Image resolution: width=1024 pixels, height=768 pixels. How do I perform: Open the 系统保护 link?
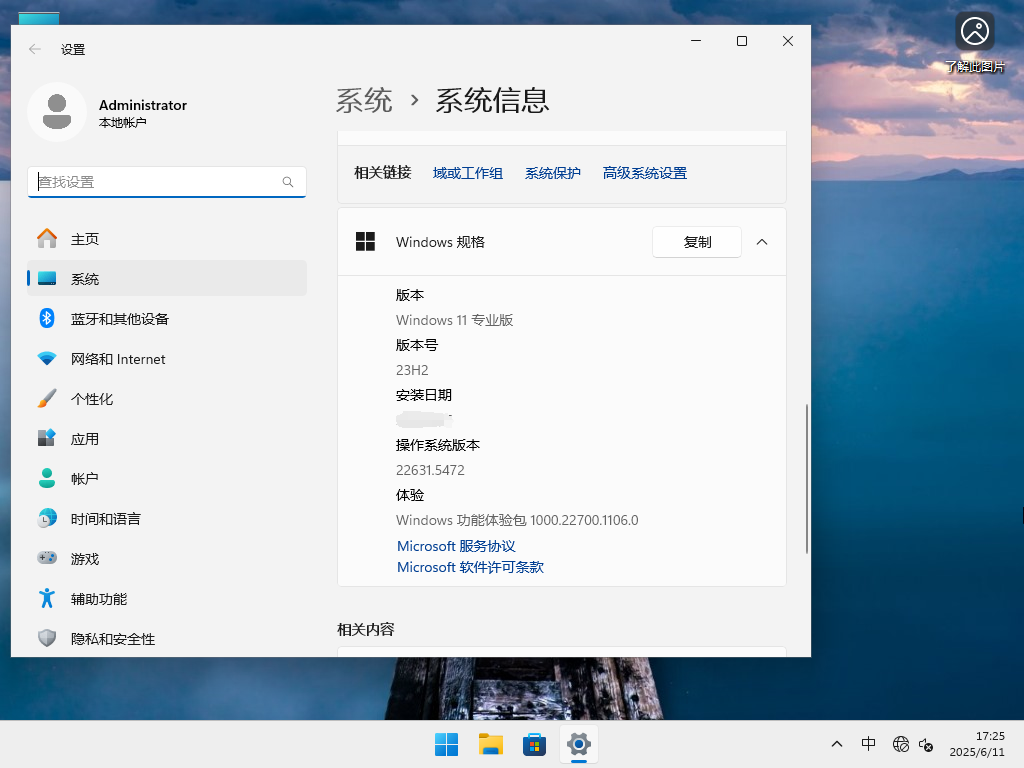552,173
